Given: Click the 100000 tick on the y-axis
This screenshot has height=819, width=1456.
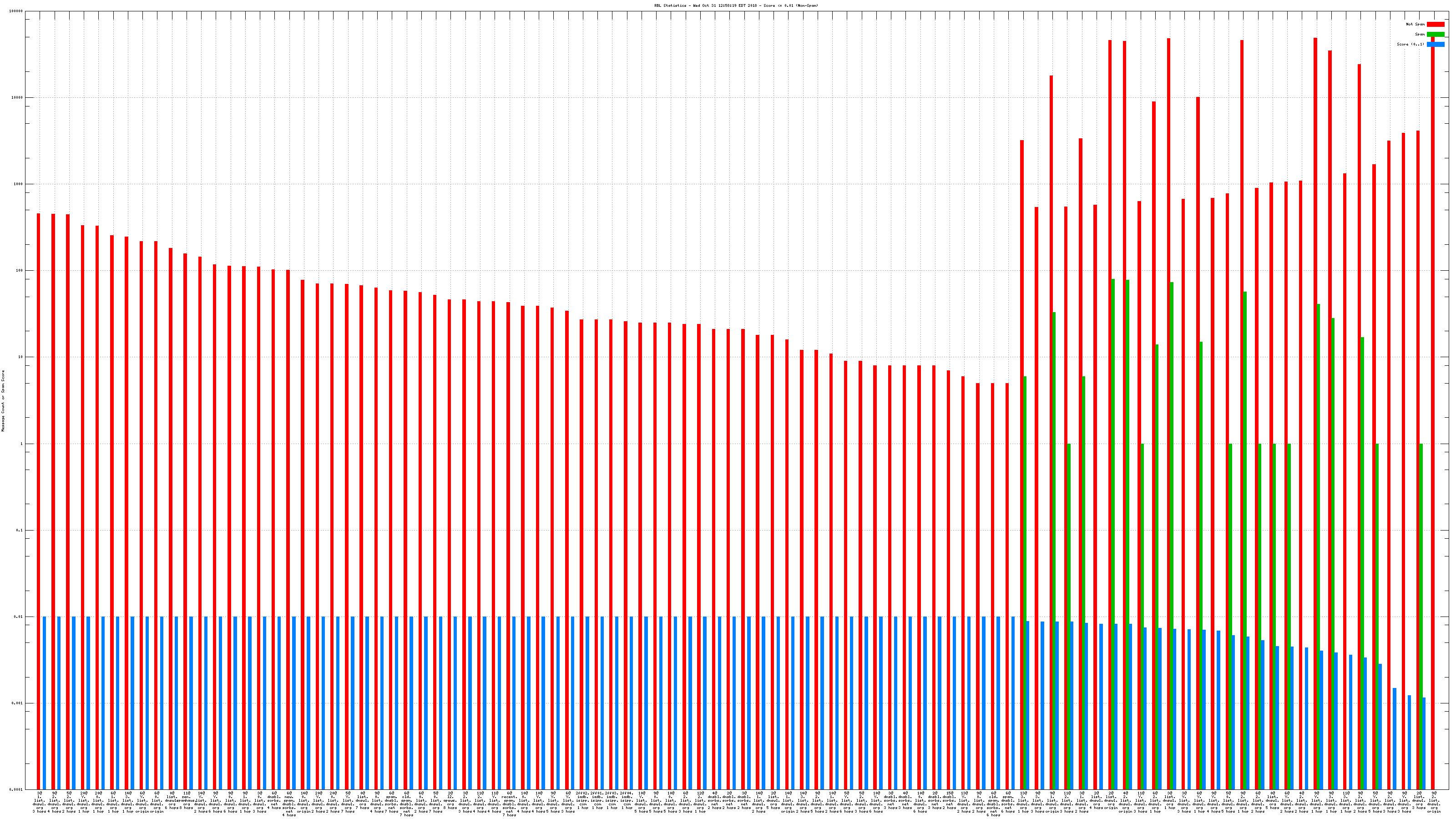Looking at the screenshot, I should click(16, 11).
